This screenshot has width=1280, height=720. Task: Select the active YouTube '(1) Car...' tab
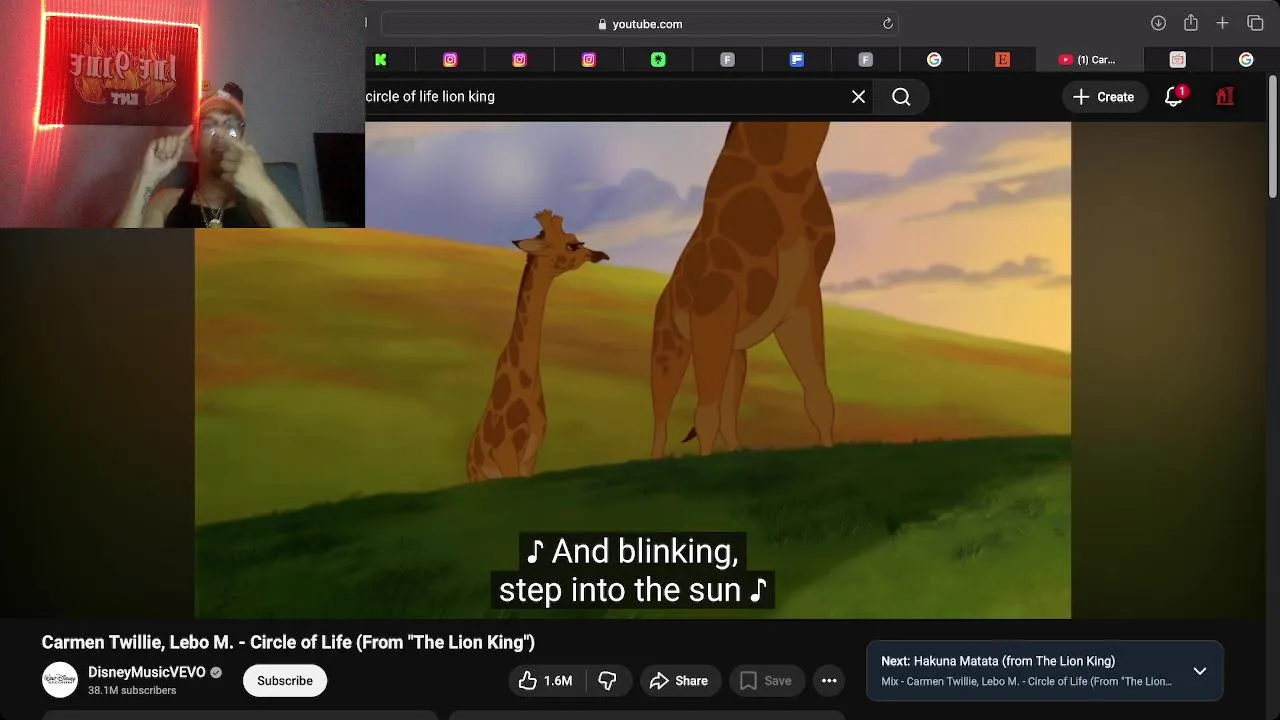coord(1087,60)
